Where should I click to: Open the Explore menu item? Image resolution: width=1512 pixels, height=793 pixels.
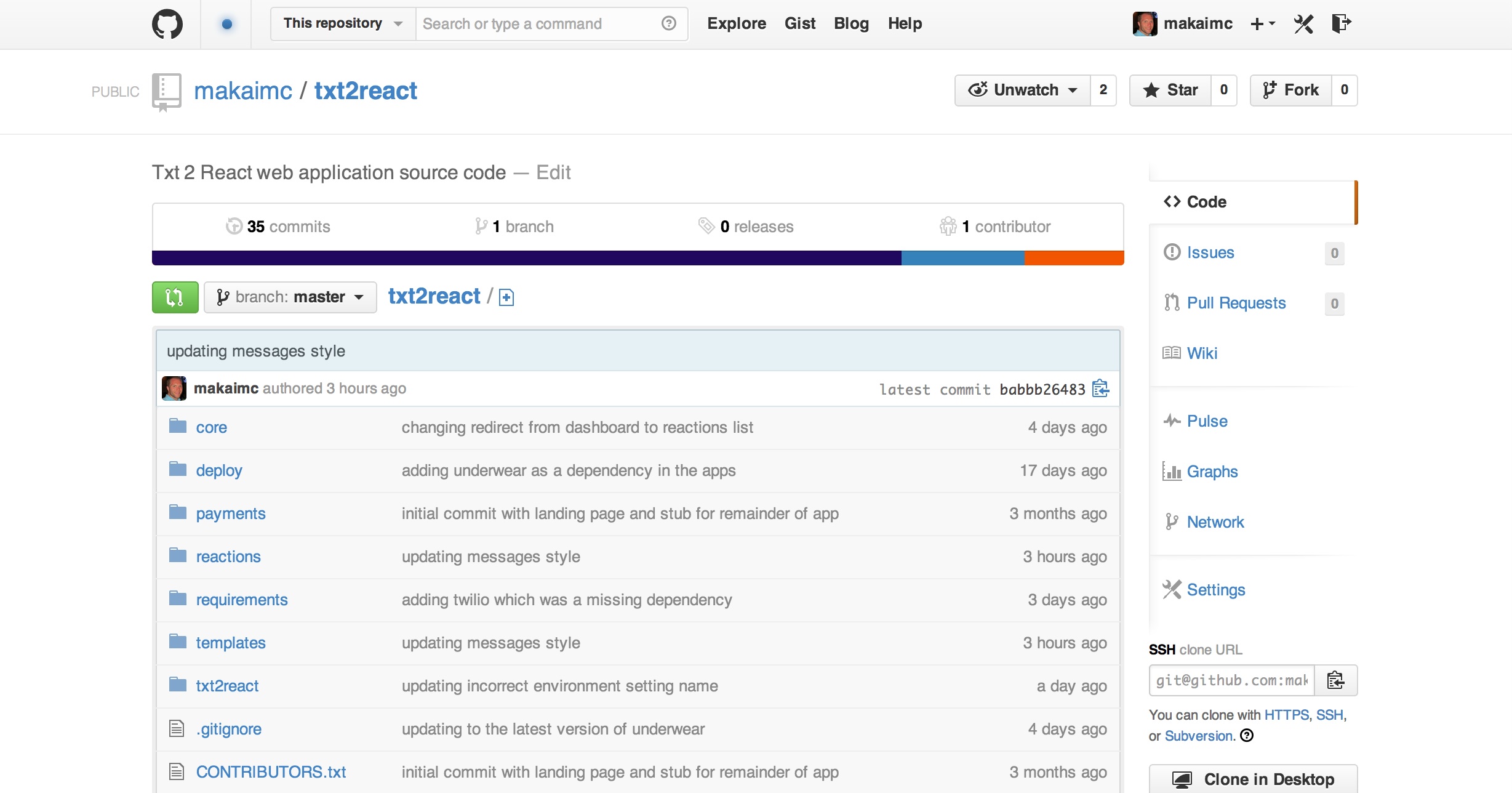tap(736, 23)
